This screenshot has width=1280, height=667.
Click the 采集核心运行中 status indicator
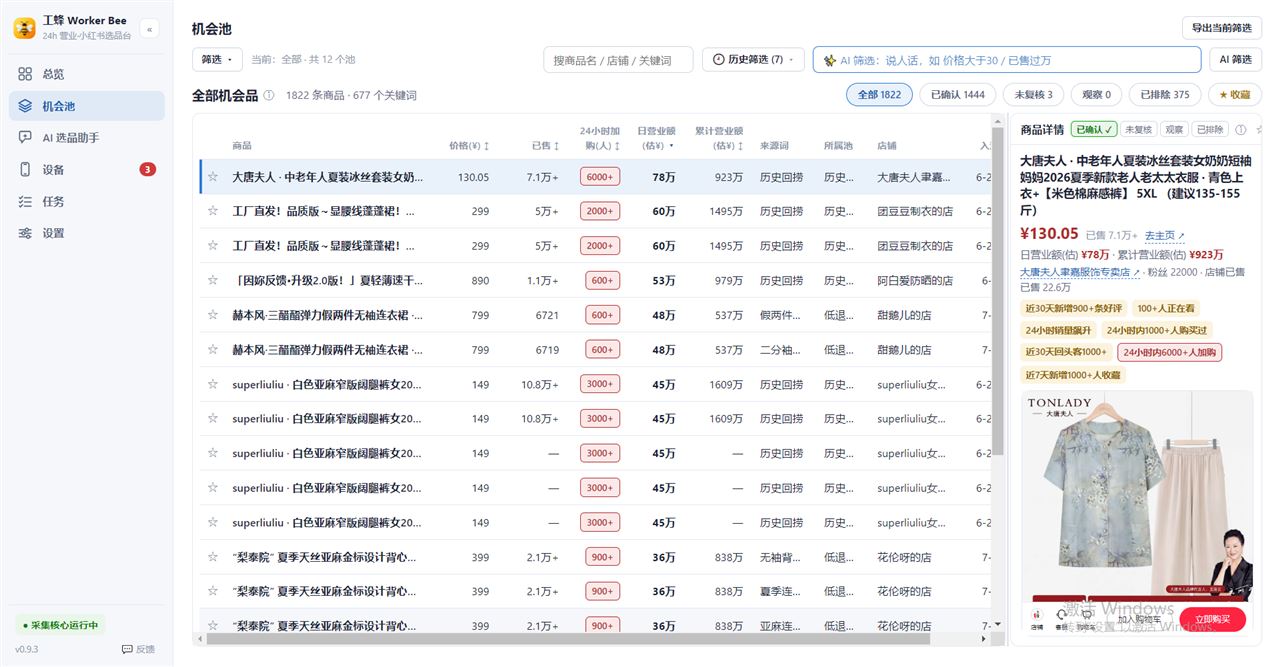[x=59, y=625]
